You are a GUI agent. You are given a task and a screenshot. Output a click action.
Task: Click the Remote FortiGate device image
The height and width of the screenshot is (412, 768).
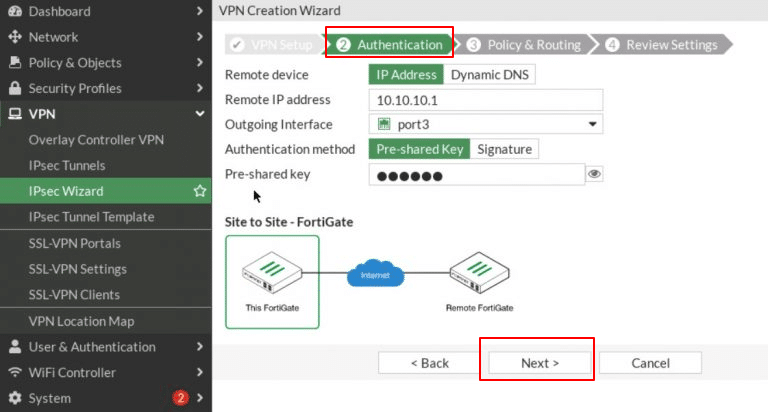[480, 272]
